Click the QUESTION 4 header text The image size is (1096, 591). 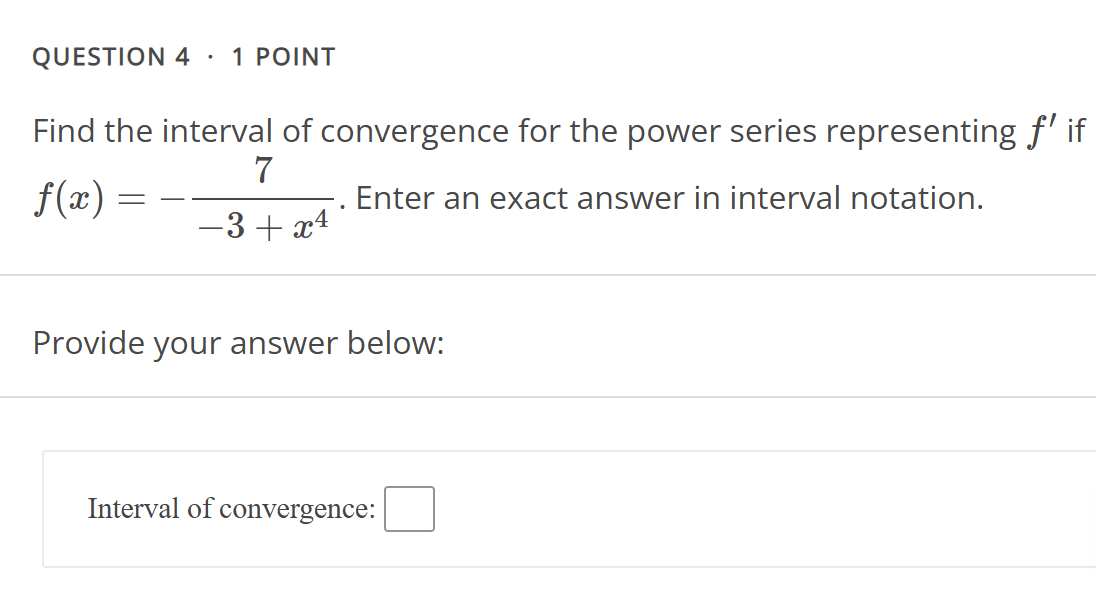click(x=110, y=57)
